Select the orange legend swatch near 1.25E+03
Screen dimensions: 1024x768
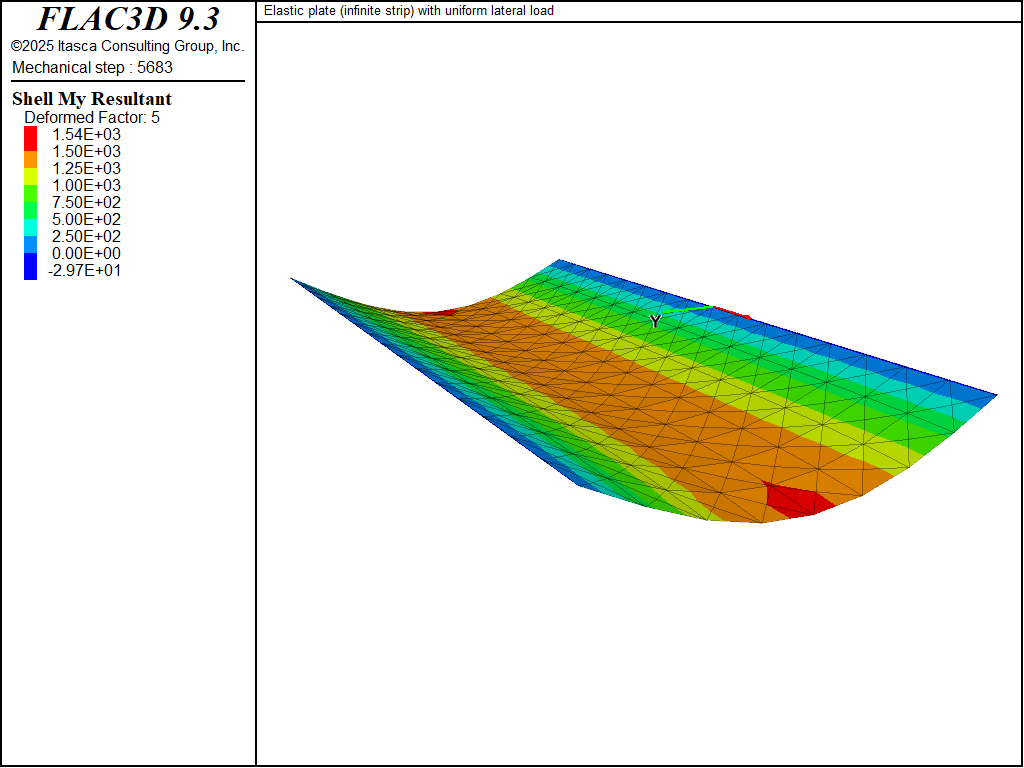pyautogui.click(x=31, y=160)
